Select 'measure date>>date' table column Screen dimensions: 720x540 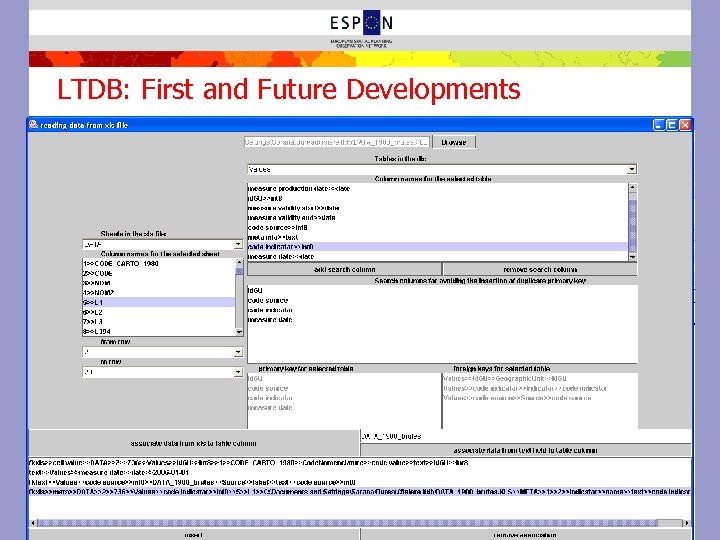click(x=438, y=256)
